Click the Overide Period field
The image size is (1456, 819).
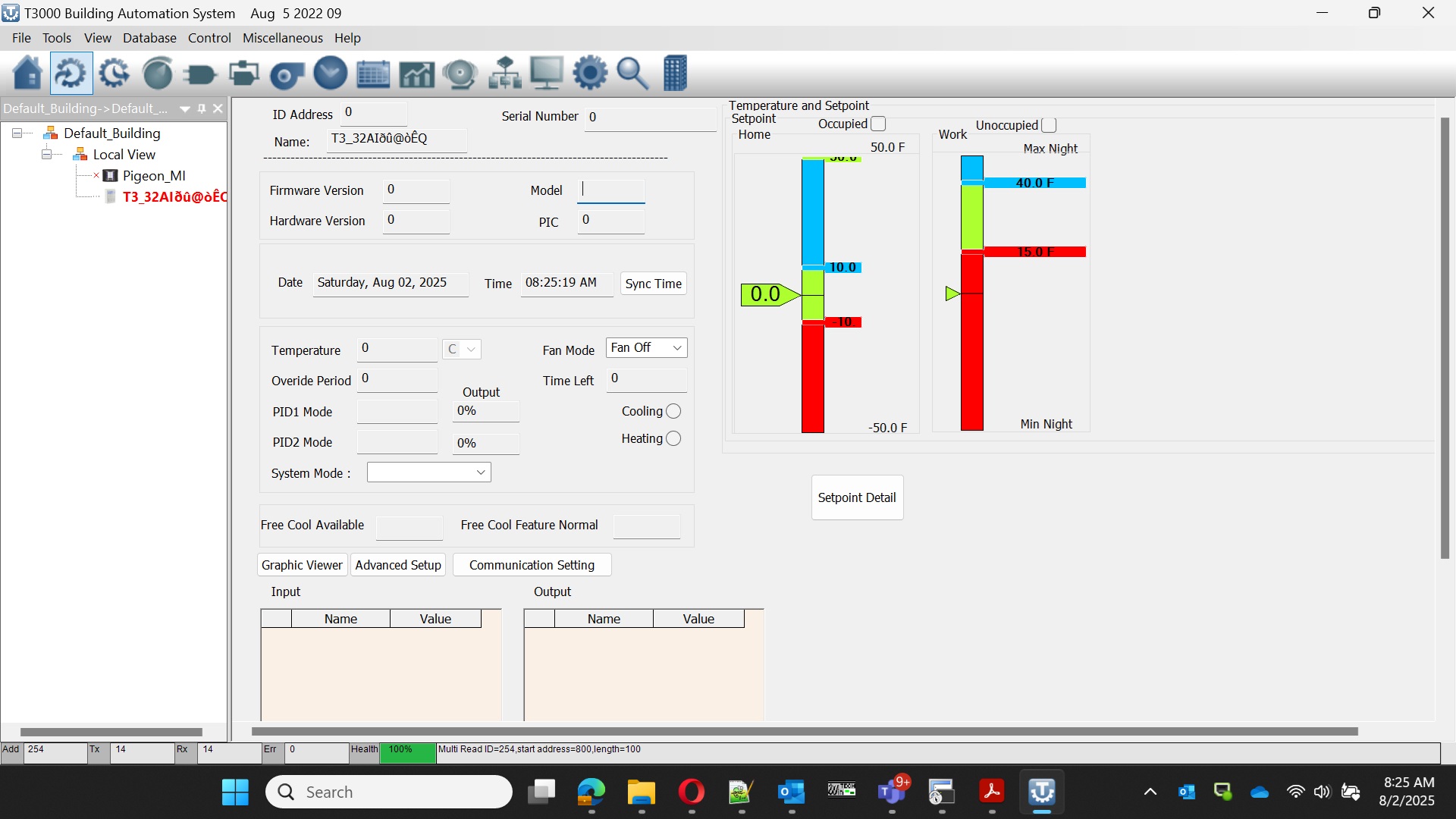(x=397, y=379)
